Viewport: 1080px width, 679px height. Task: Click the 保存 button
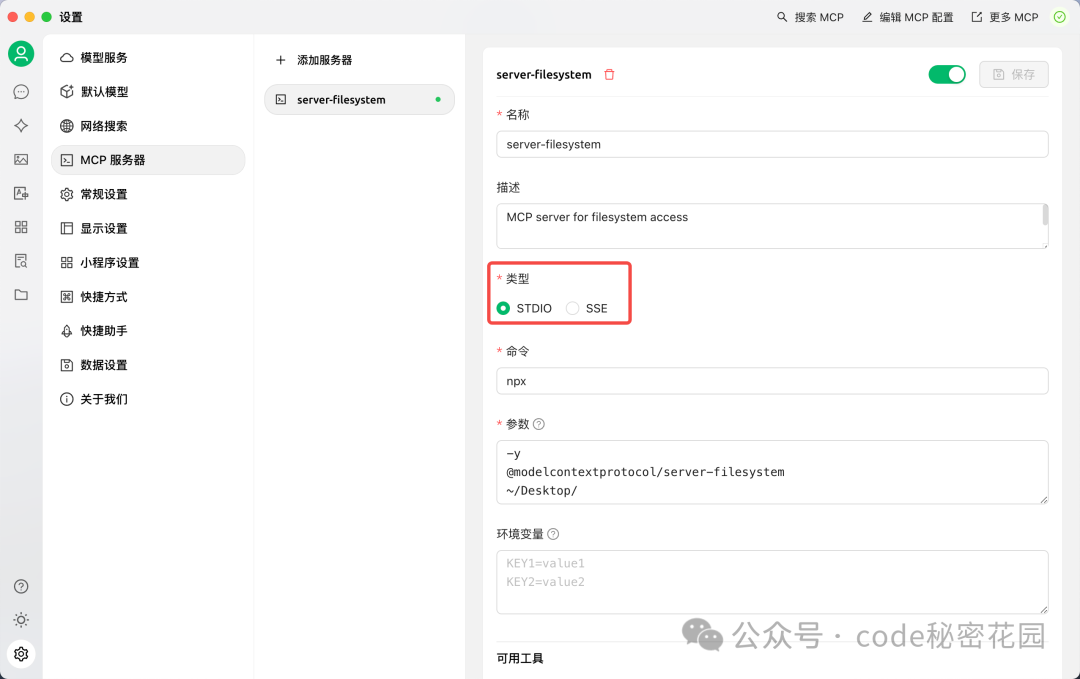pos(1014,74)
